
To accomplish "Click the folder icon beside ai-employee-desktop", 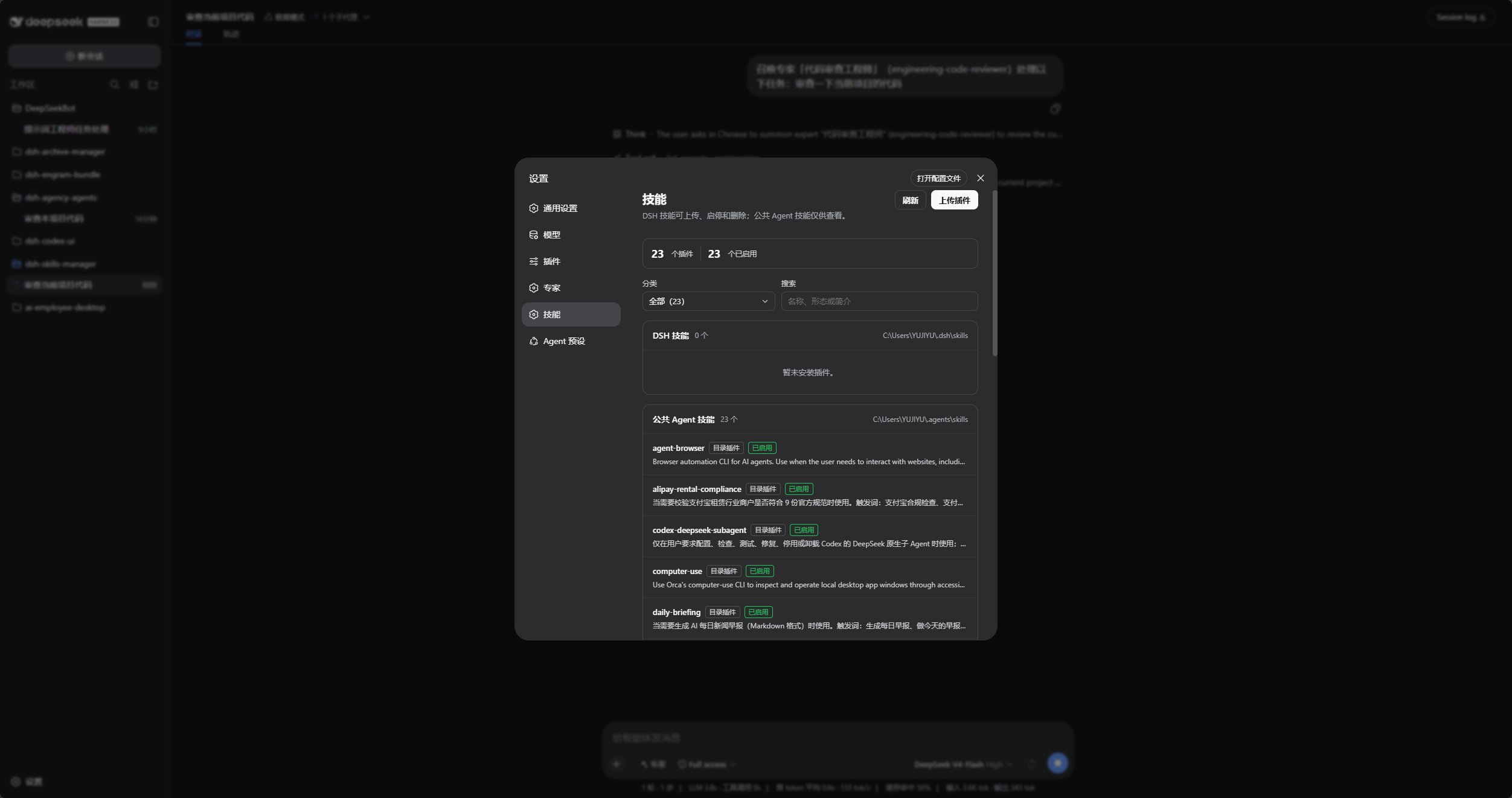I will (x=17, y=307).
